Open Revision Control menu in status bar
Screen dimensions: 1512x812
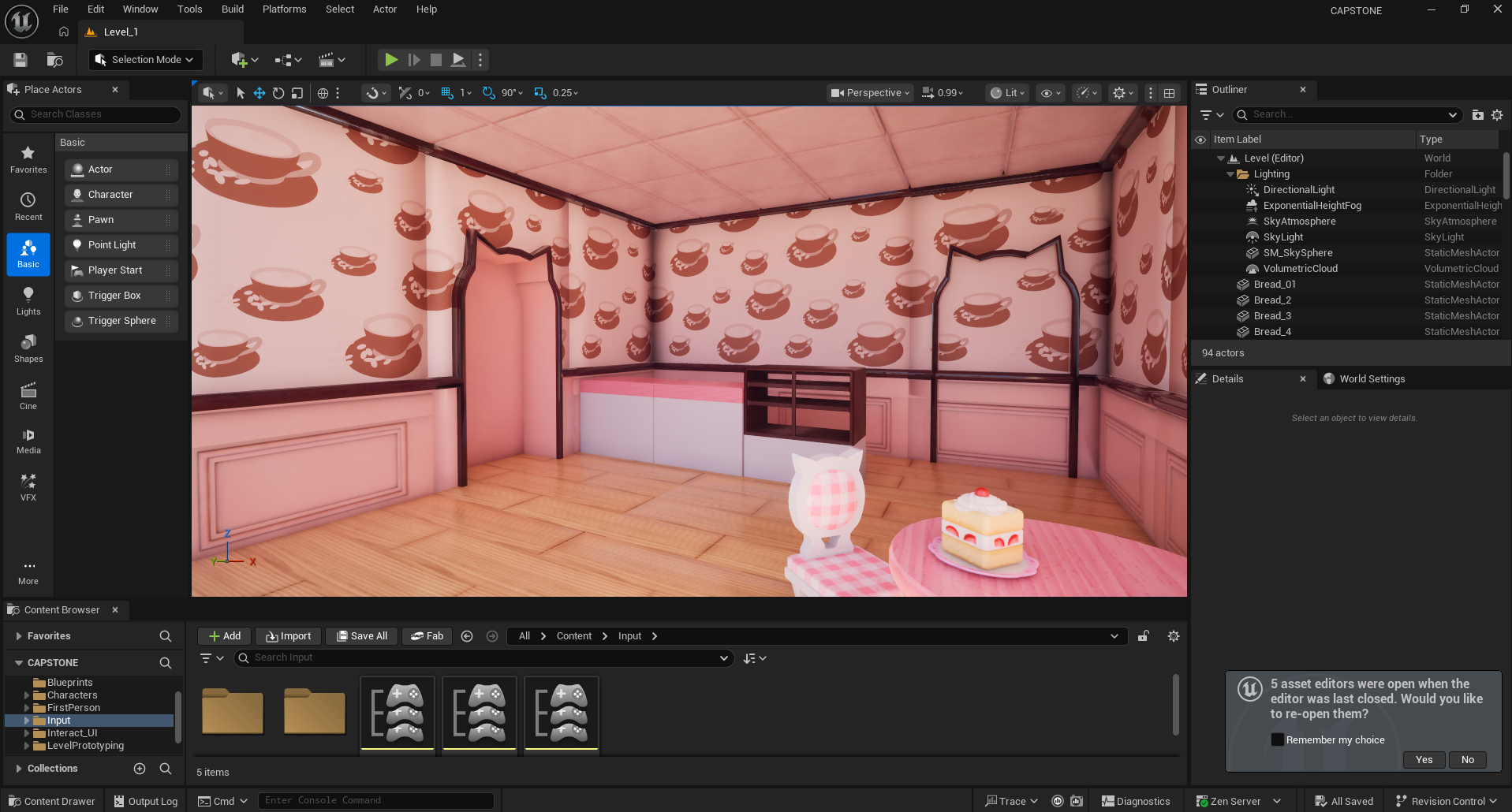(1446, 801)
